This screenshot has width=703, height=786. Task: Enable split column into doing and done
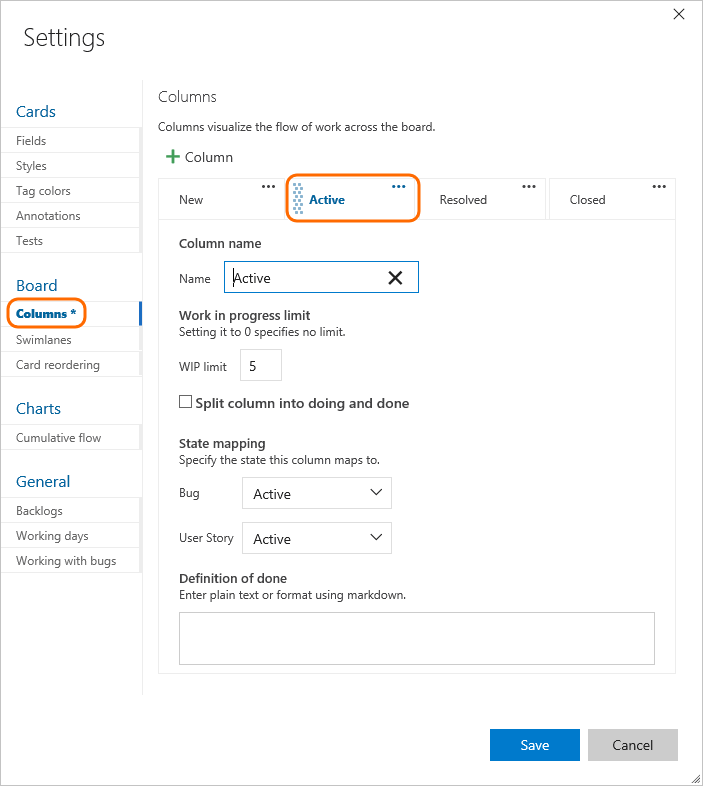coord(185,402)
